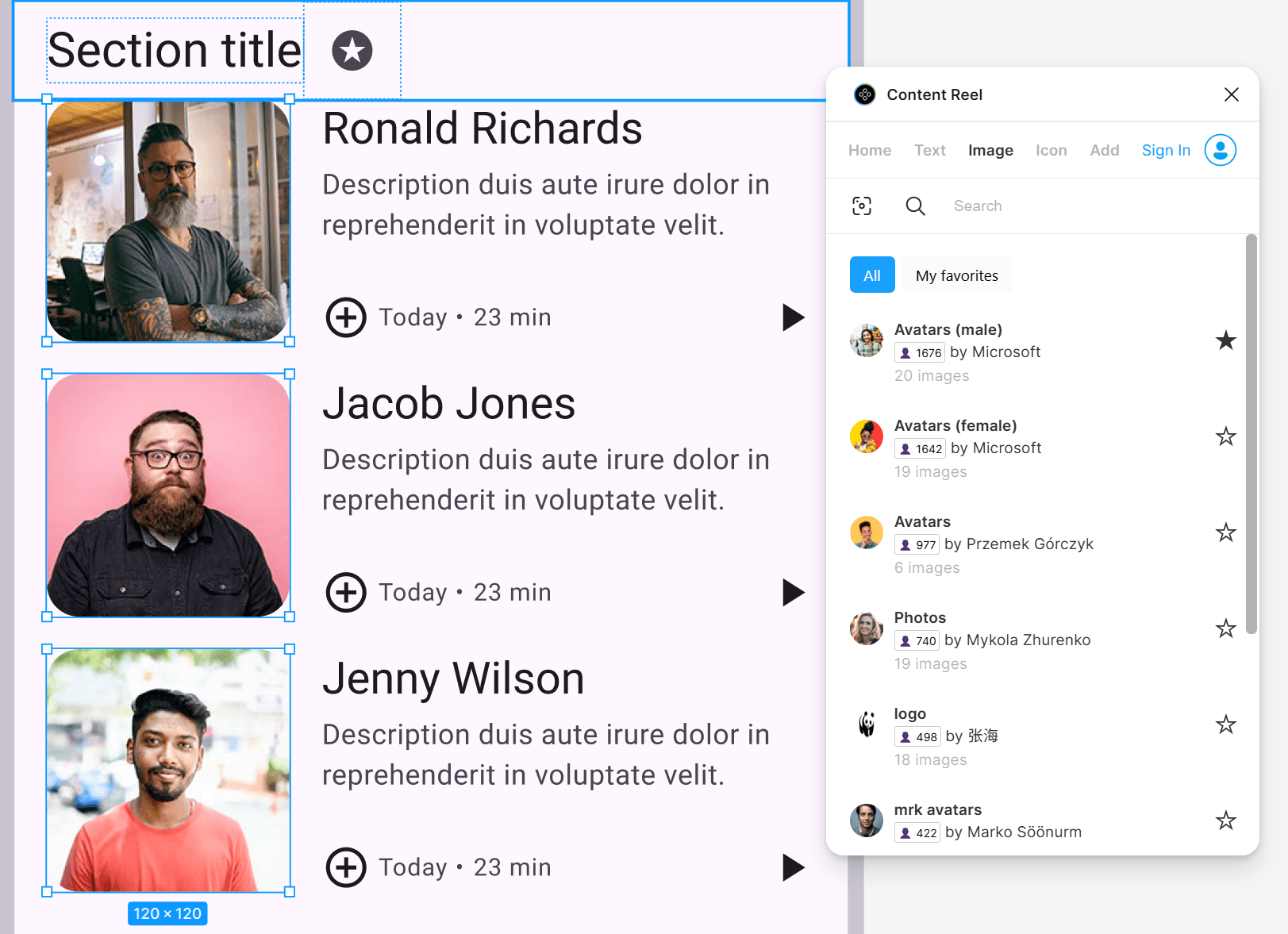Switch to the Text tab
This screenshot has width=1288, height=934.
coord(929,150)
